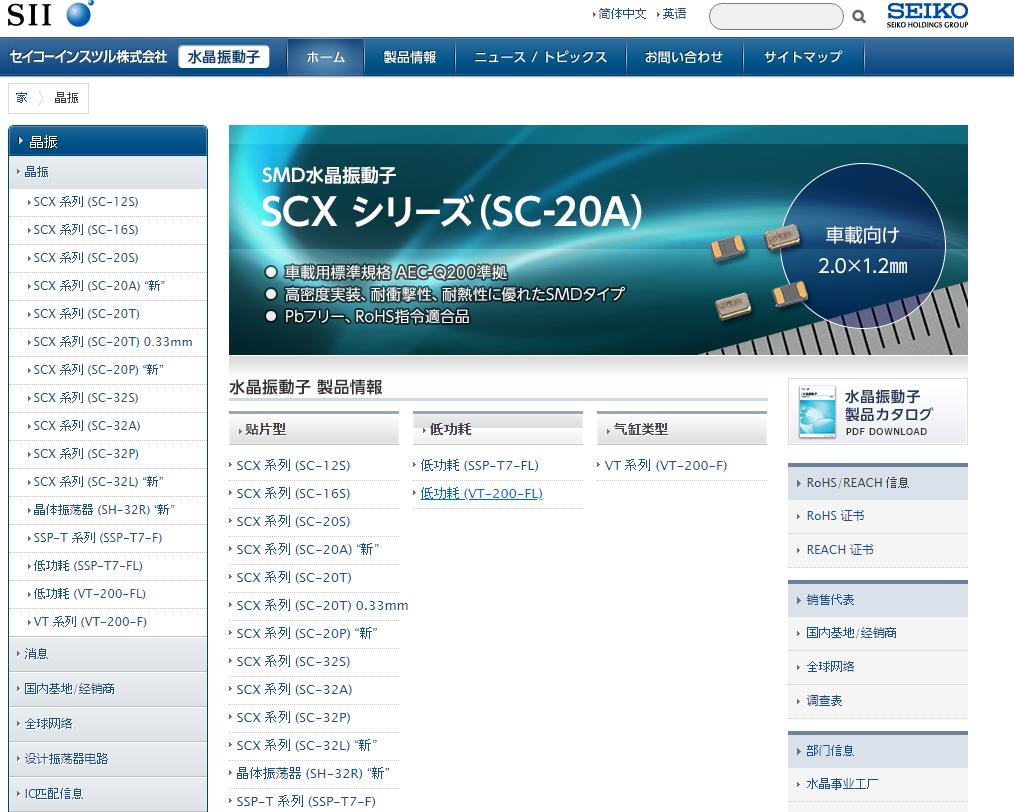Screen dimensions: 1014x812
Task: Open the お問い合わせ menu tab
Action: 683,57
